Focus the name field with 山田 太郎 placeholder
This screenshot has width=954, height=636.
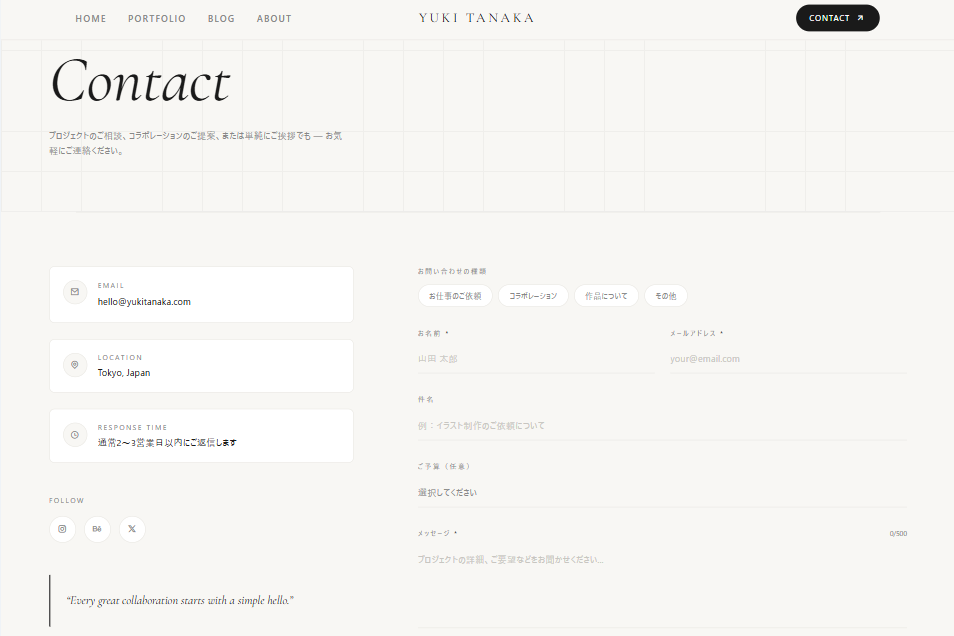536,359
